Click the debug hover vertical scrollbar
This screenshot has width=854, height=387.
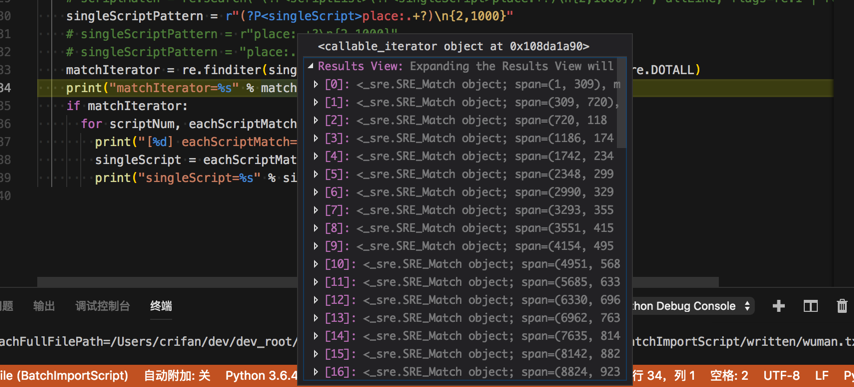(622, 103)
